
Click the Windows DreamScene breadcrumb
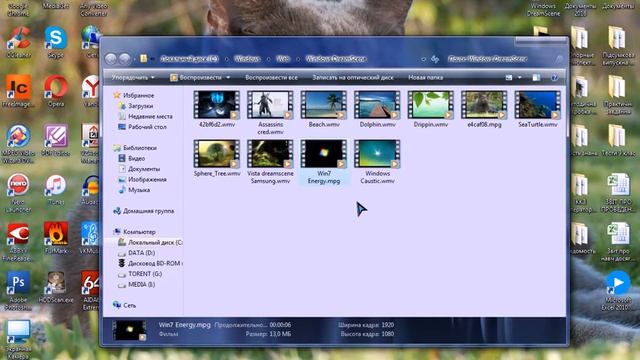tap(336, 59)
